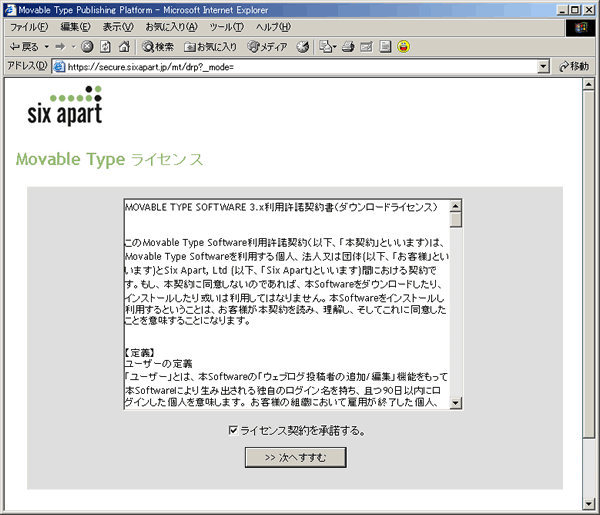Click into the address bar URL field

pyautogui.click(x=300, y=67)
